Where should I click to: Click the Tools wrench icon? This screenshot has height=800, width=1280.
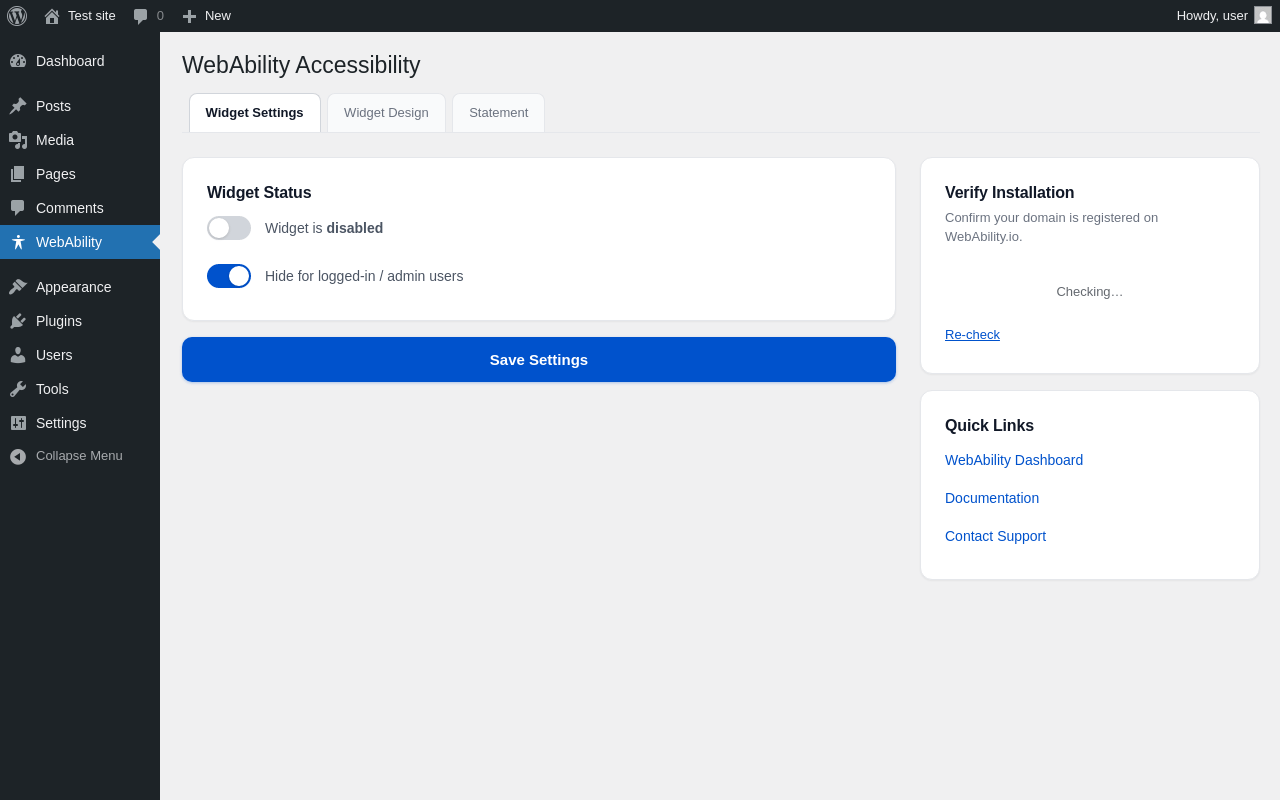point(18,389)
